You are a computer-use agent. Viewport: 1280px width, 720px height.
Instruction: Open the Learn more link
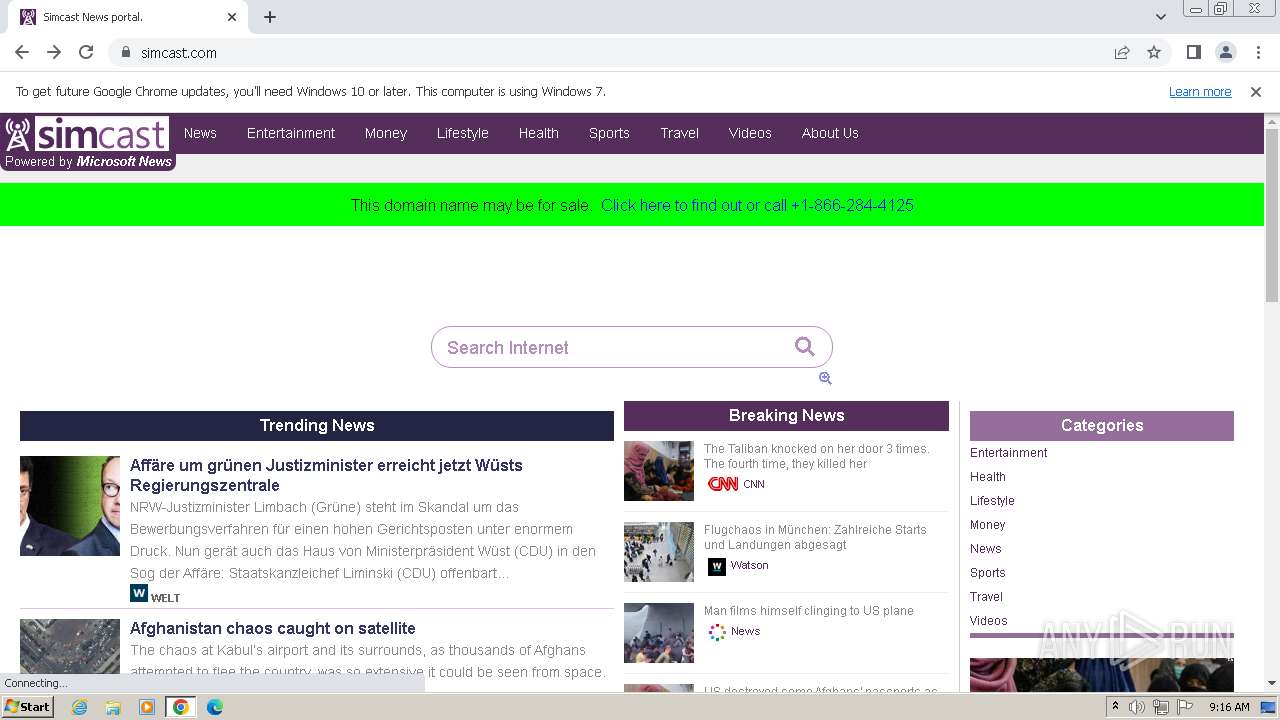1200,92
